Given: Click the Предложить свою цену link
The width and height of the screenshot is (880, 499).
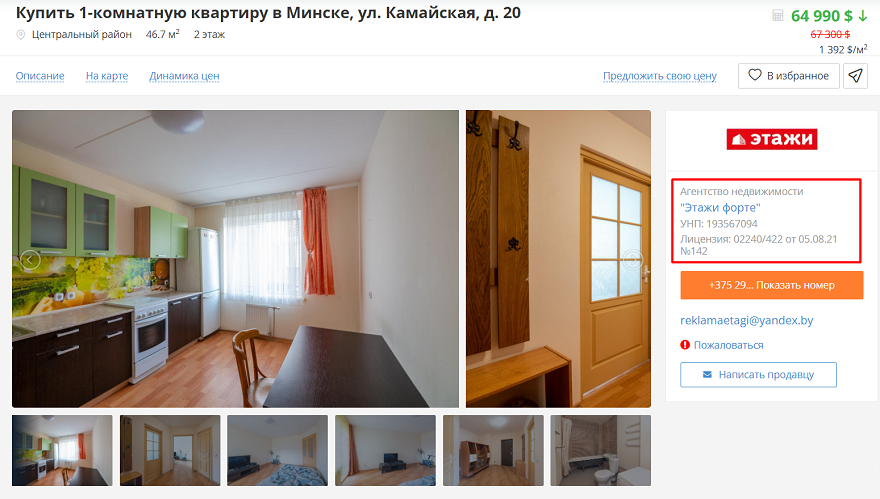Looking at the screenshot, I should (x=660, y=76).
